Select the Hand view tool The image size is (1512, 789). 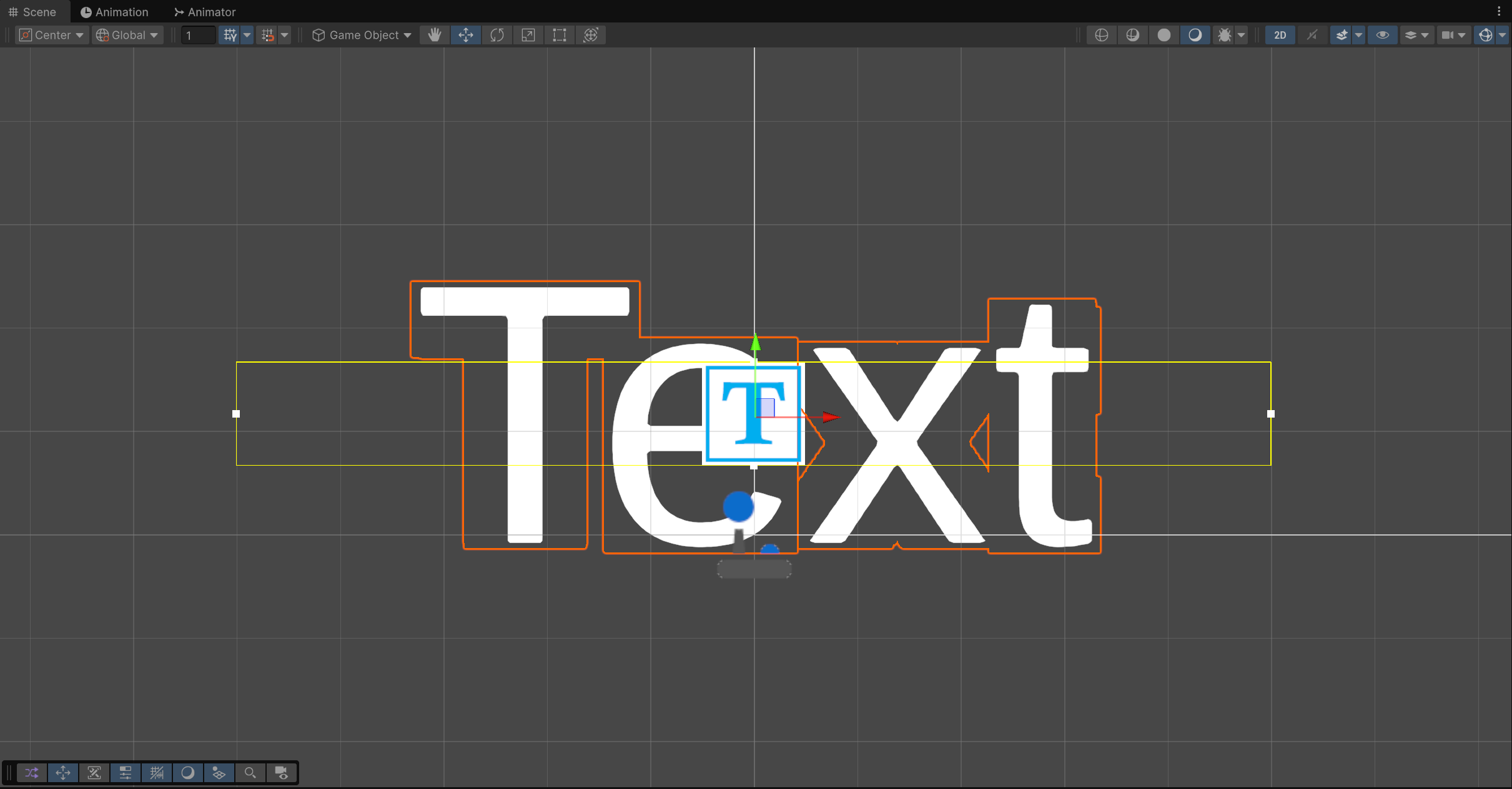pos(435,35)
